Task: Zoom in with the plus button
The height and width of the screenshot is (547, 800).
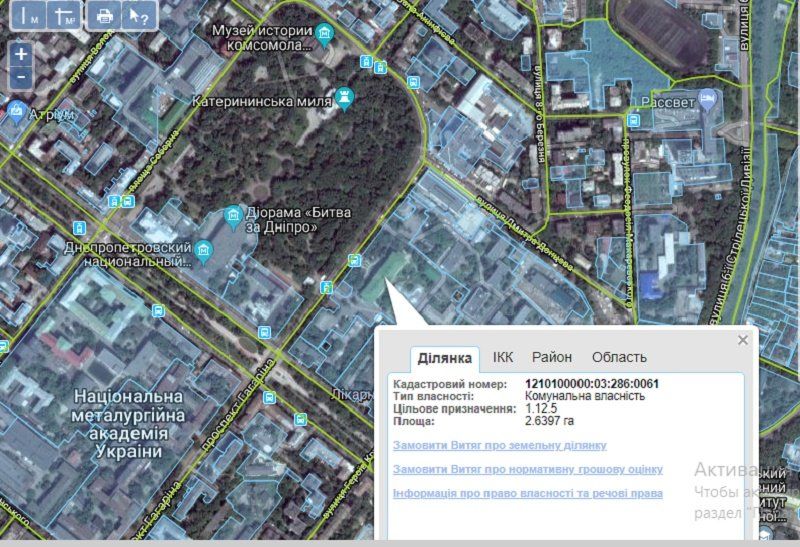Action: (x=21, y=53)
